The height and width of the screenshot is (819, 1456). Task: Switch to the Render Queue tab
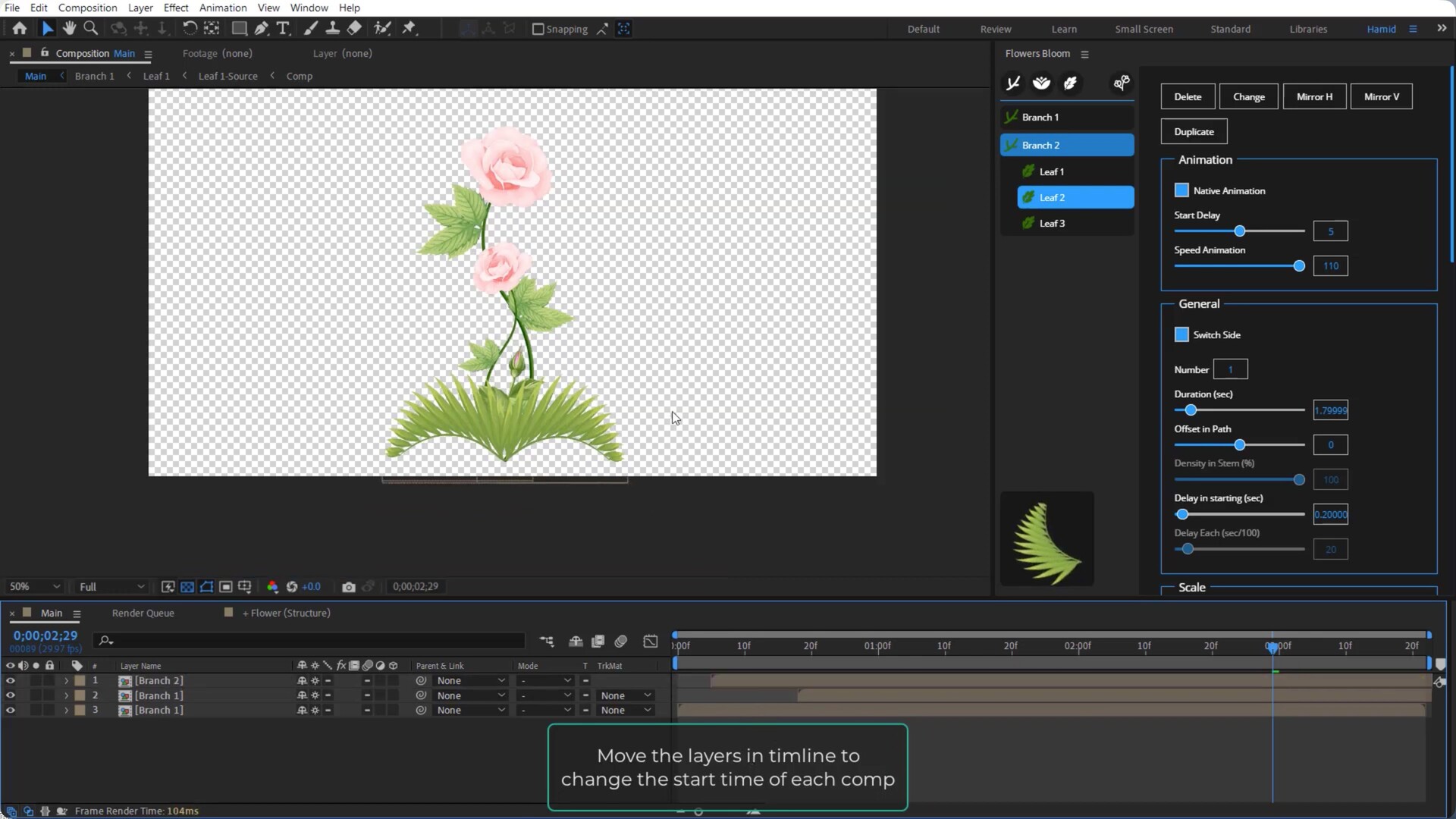(x=143, y=613)
